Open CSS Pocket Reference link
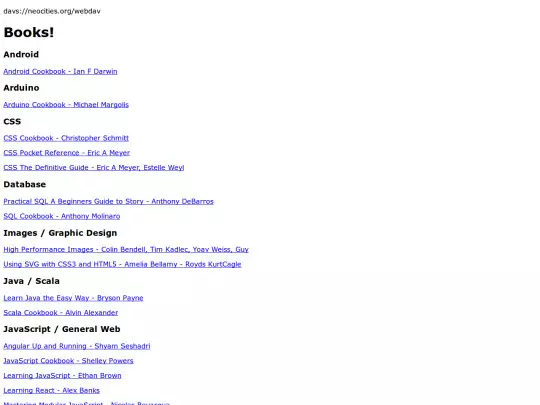Screen dimensions: 540x405 click(66, 153)
